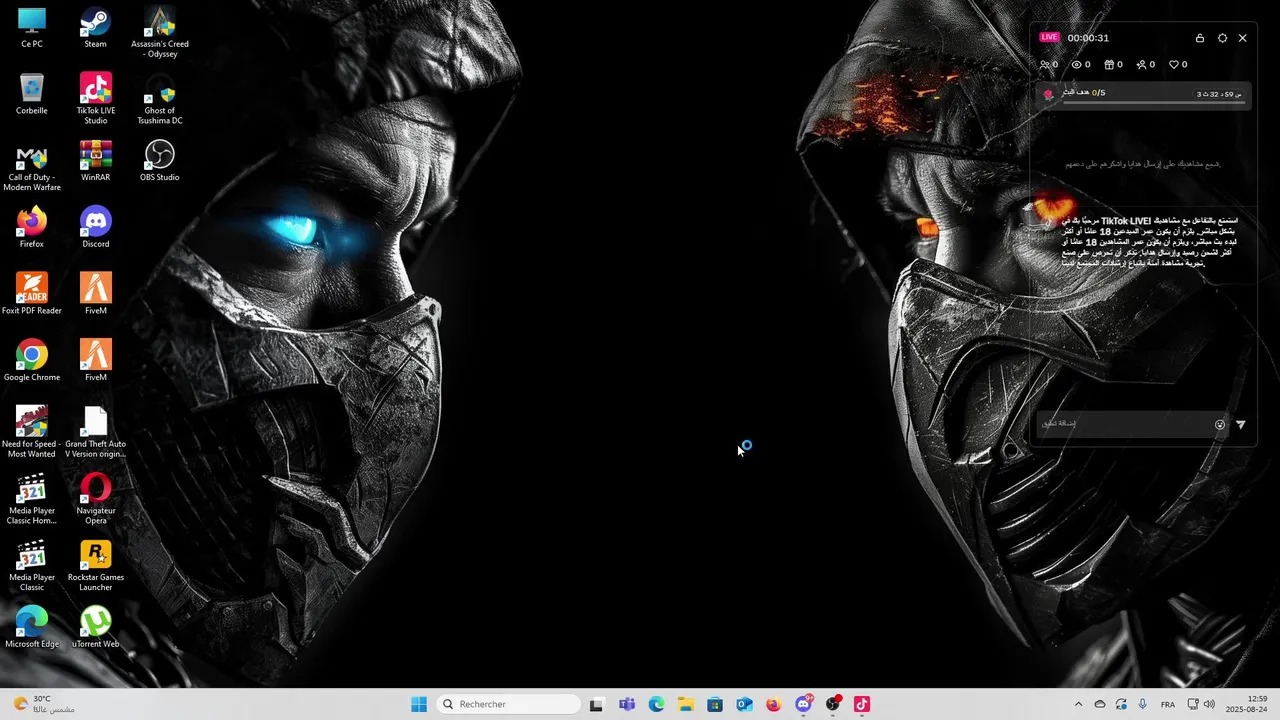Select the Microsoft Edge desktop icon
The height and width of the screenshot is (720, 1280).
[32, 627]
